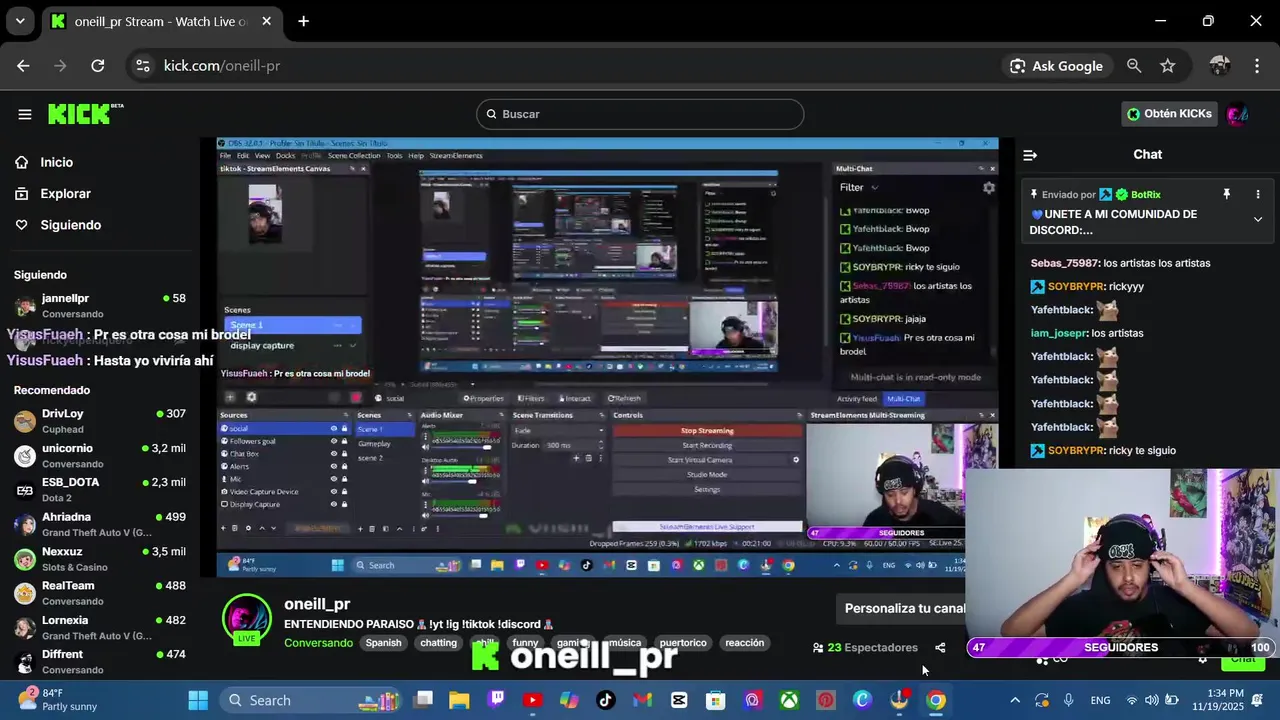
Task: Open the Chrome three-dot menu
Action: point(1257,66)
